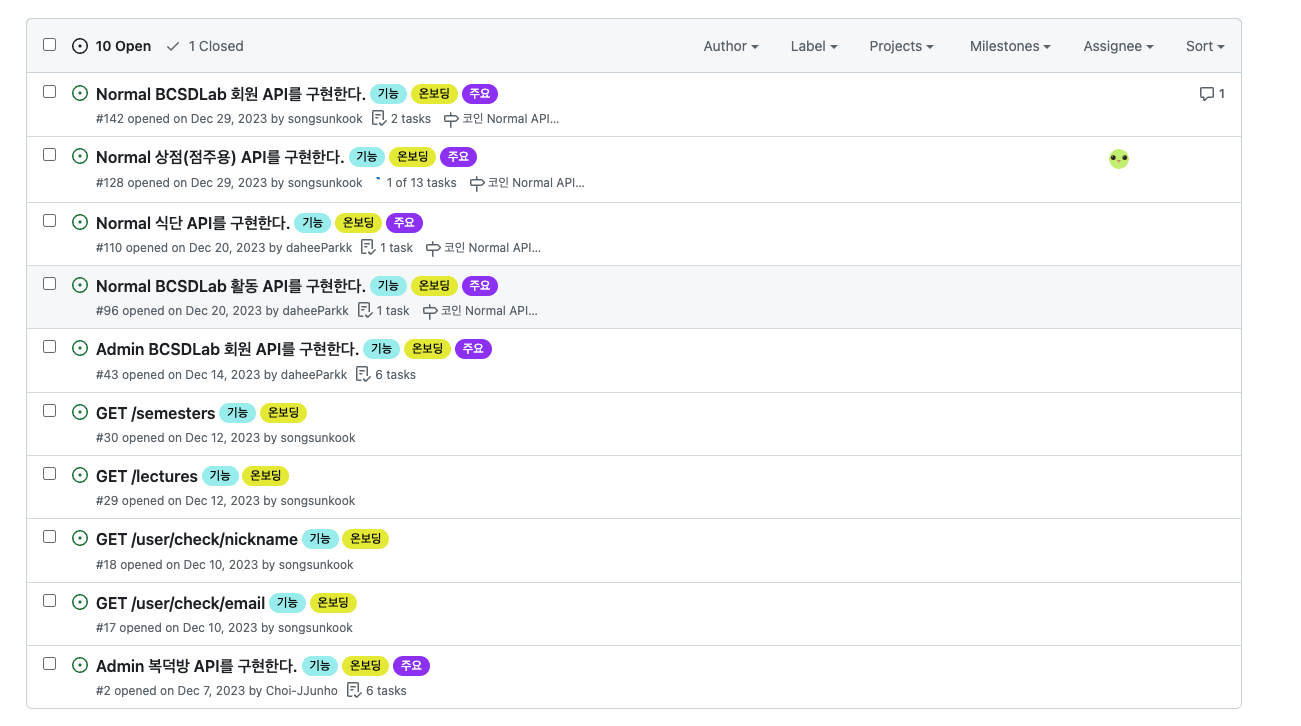This screenshot has width=1301, height=726.
Task: Check the box for GET /user/check/nickname issue
Action: (x=49, y=537)
